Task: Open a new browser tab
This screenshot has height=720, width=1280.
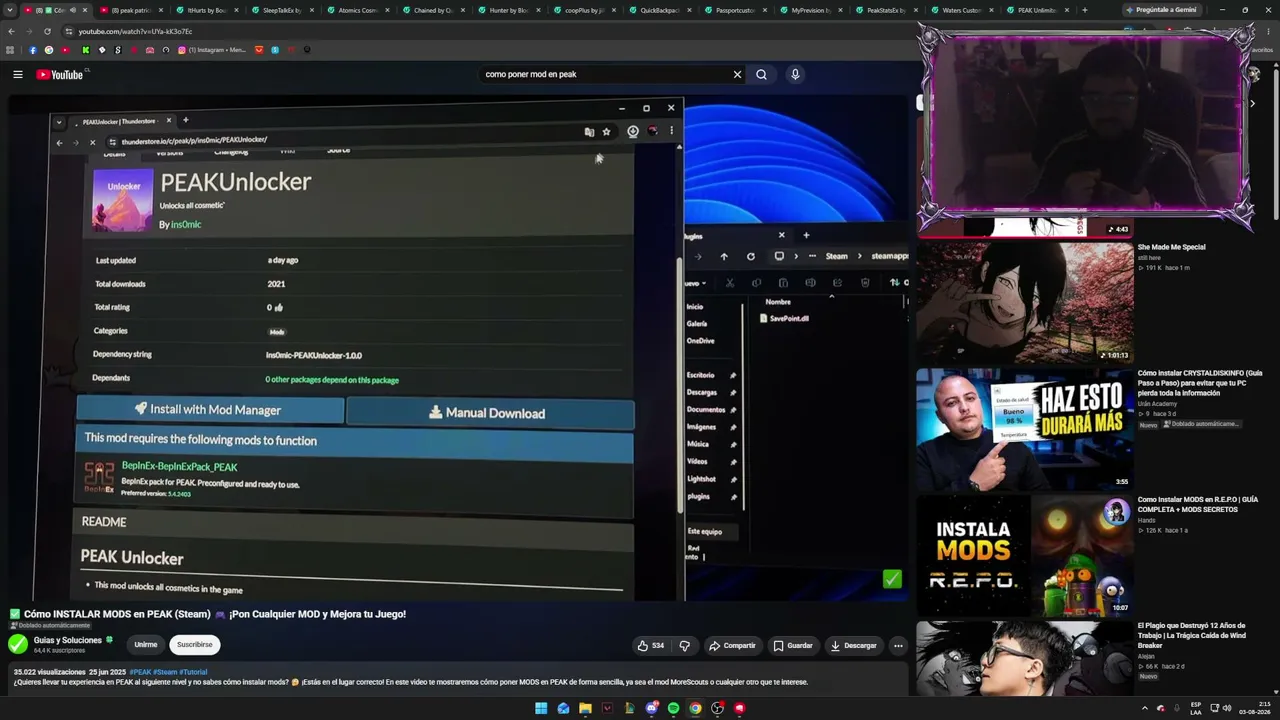Action: [1084, 10]
